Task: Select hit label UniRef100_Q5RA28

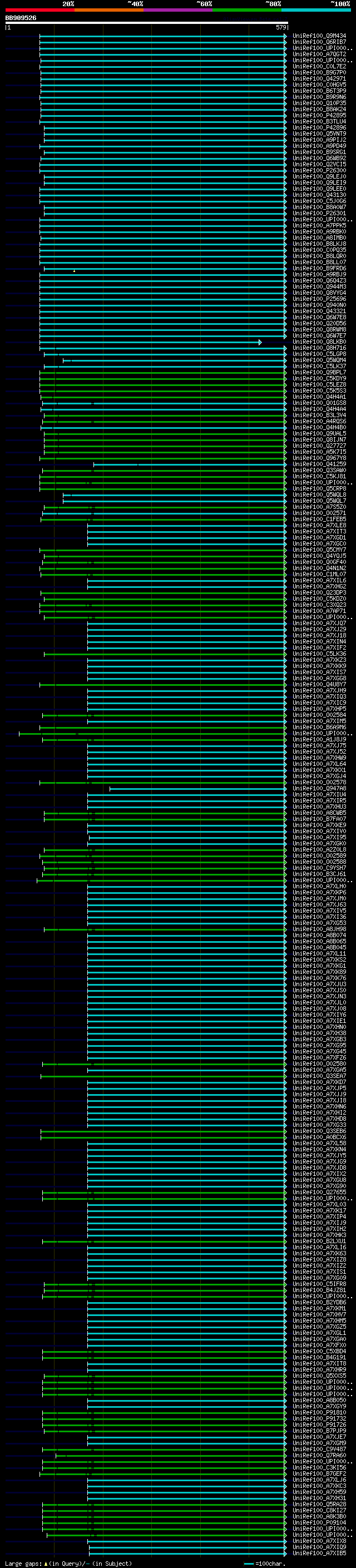Action: click(x=319, y=1504)
